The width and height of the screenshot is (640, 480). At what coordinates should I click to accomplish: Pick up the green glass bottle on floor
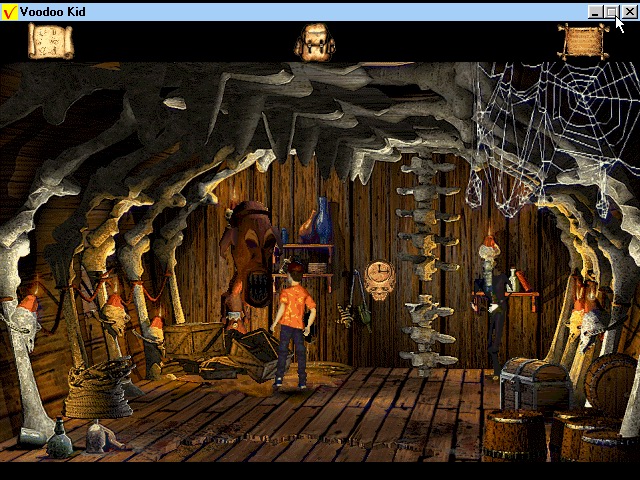click(60, 438)
